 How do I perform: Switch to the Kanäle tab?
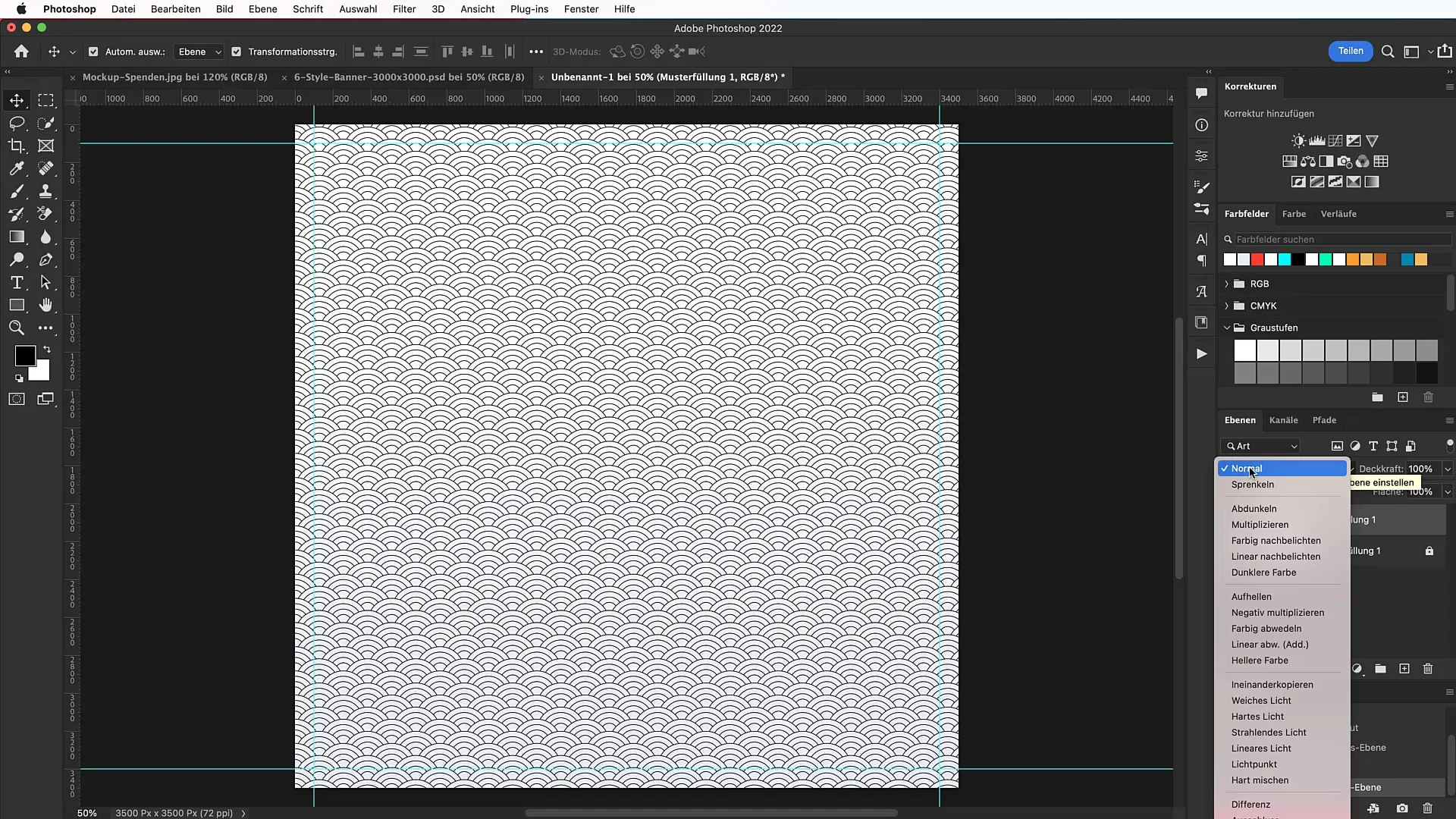pyautogui.click(x=1283, y=420)
